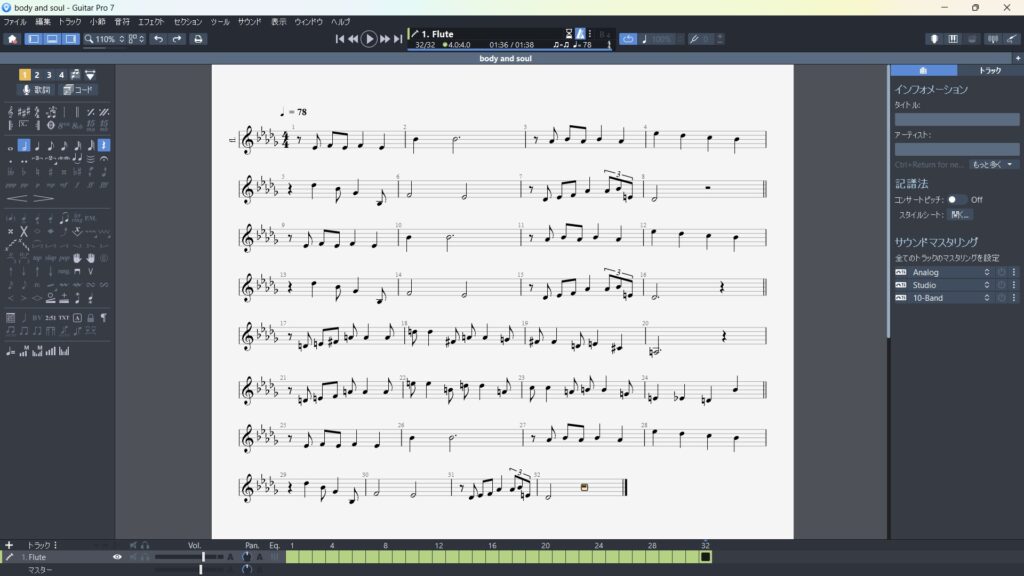Click the fermata icon
Image resolution: width=1024 pixels, height=576 pixels.
(104, 159)
